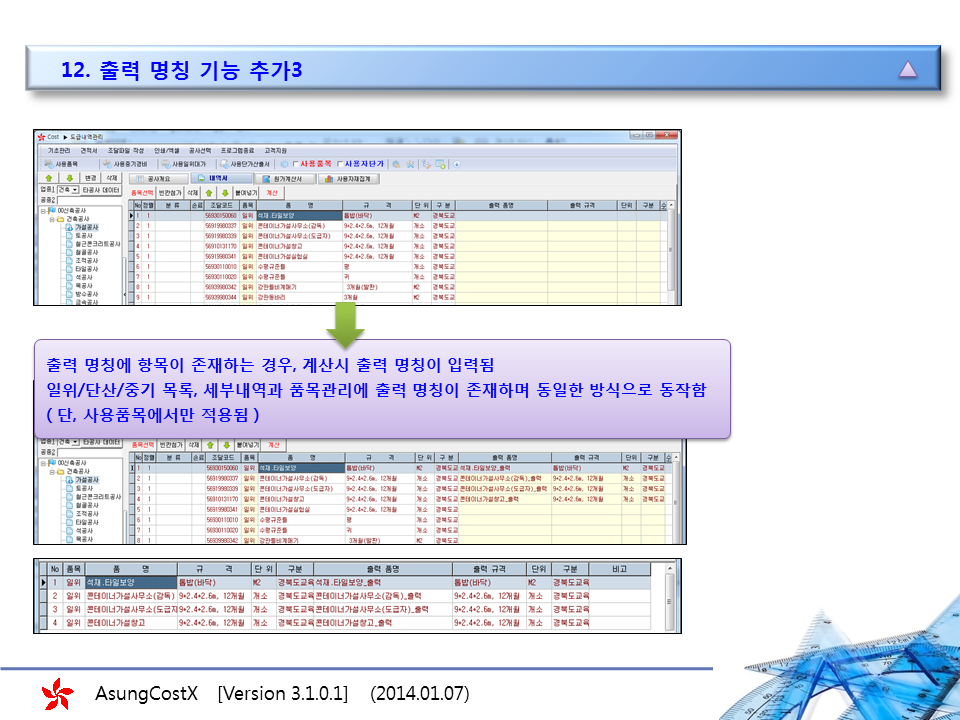
Task: Open the 기초관리 menu
Action: 59,151
